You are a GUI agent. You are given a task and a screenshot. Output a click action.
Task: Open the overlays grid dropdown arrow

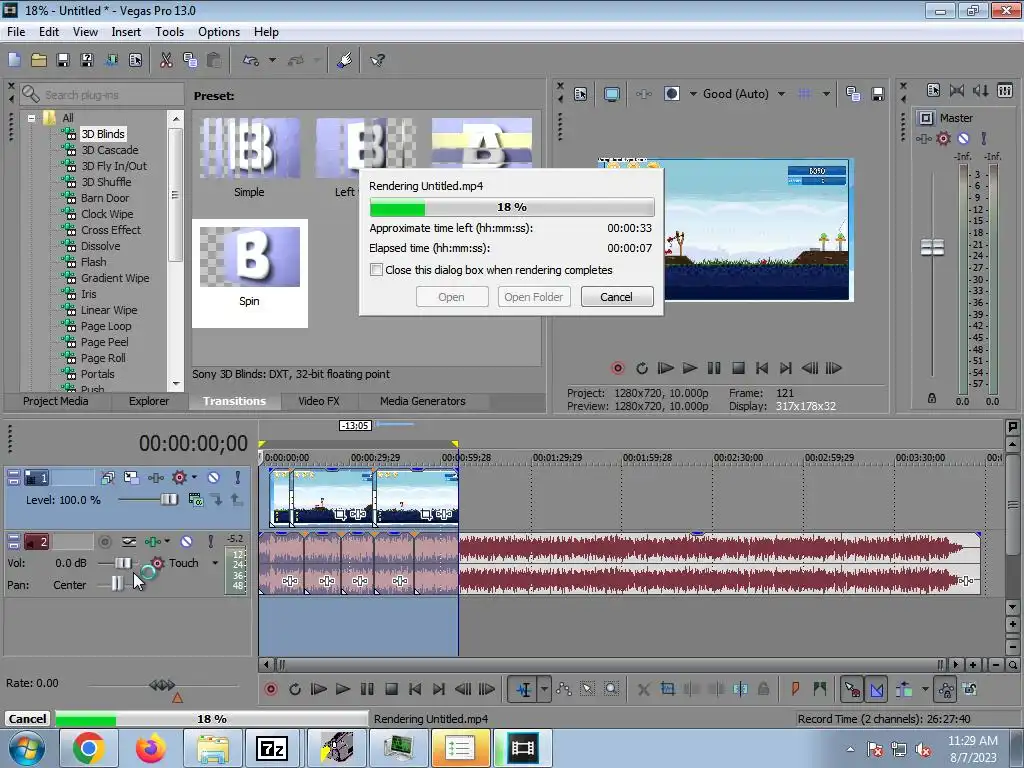point(826,94)
